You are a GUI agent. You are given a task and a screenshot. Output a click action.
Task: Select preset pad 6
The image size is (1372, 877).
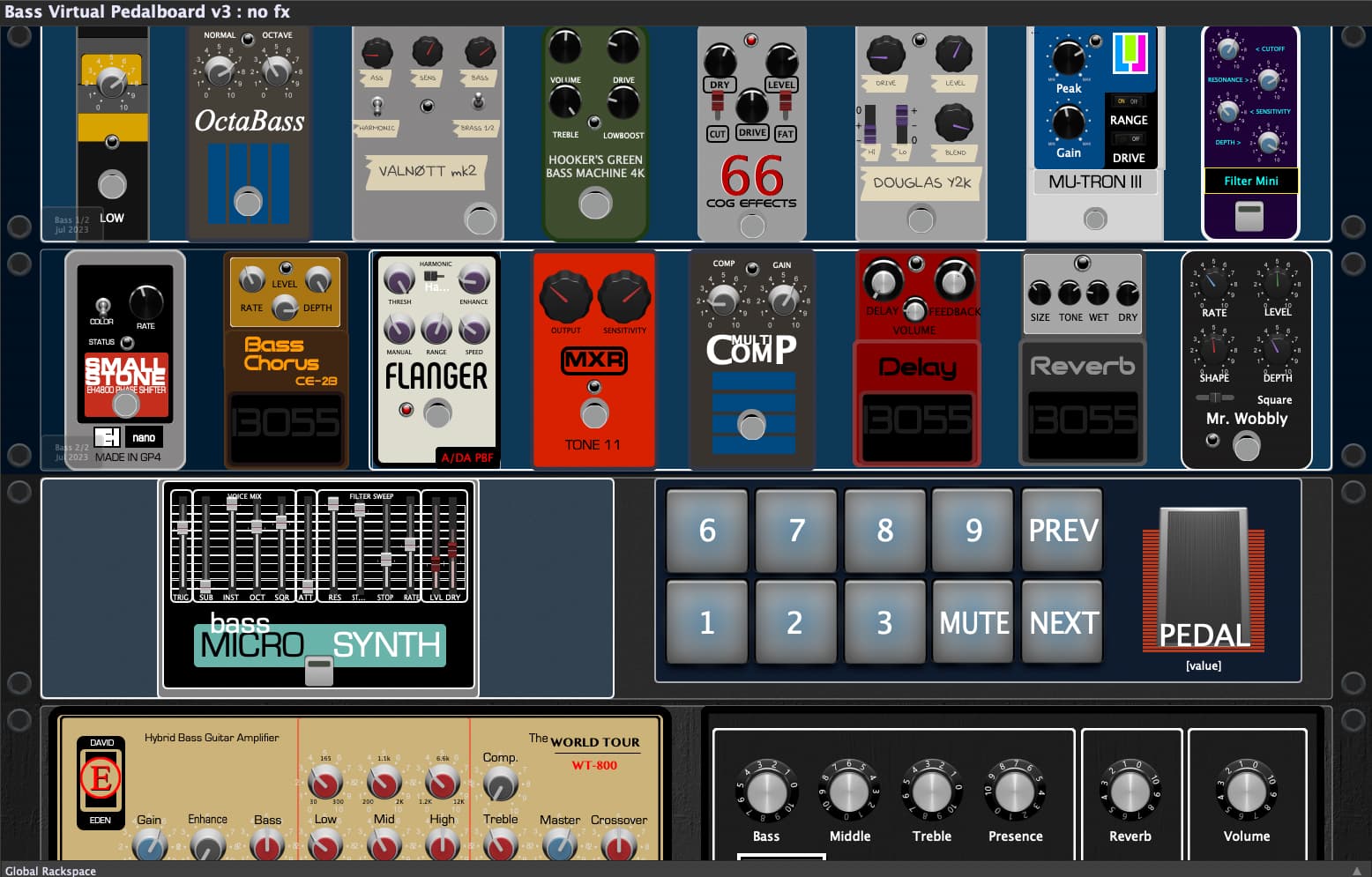pos(707,530)
